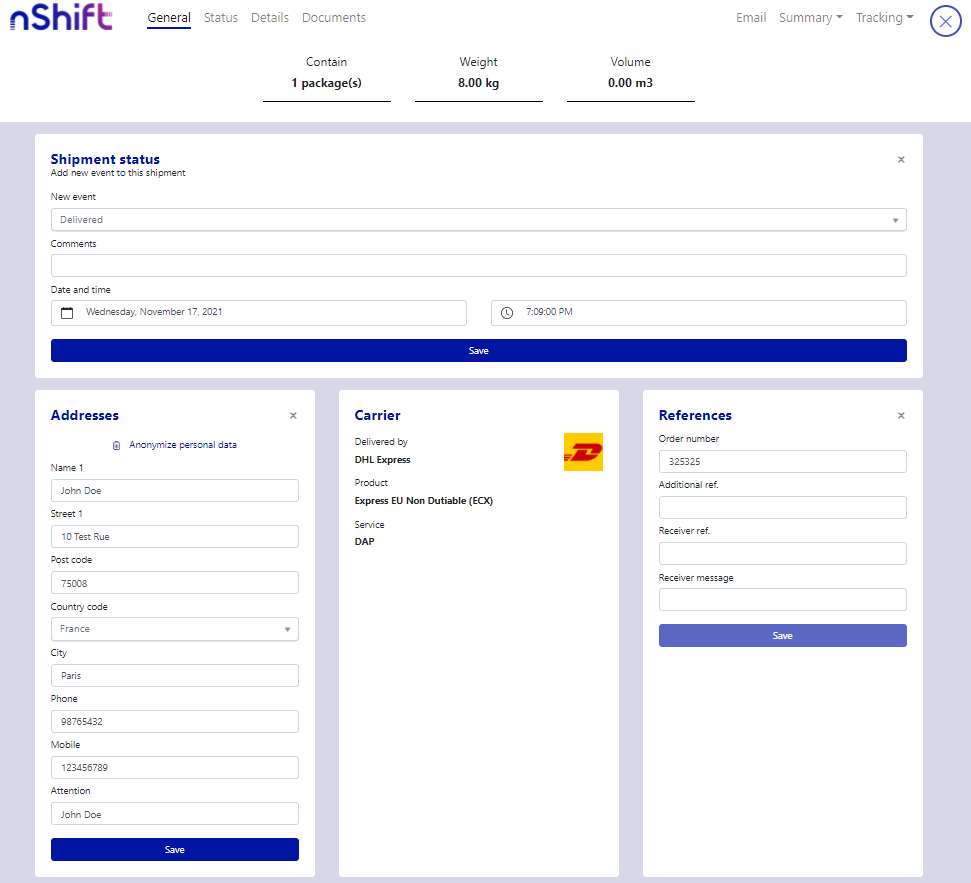The image size is (971, 883).
Task: Click the Email link in the header
Action: 751,18
